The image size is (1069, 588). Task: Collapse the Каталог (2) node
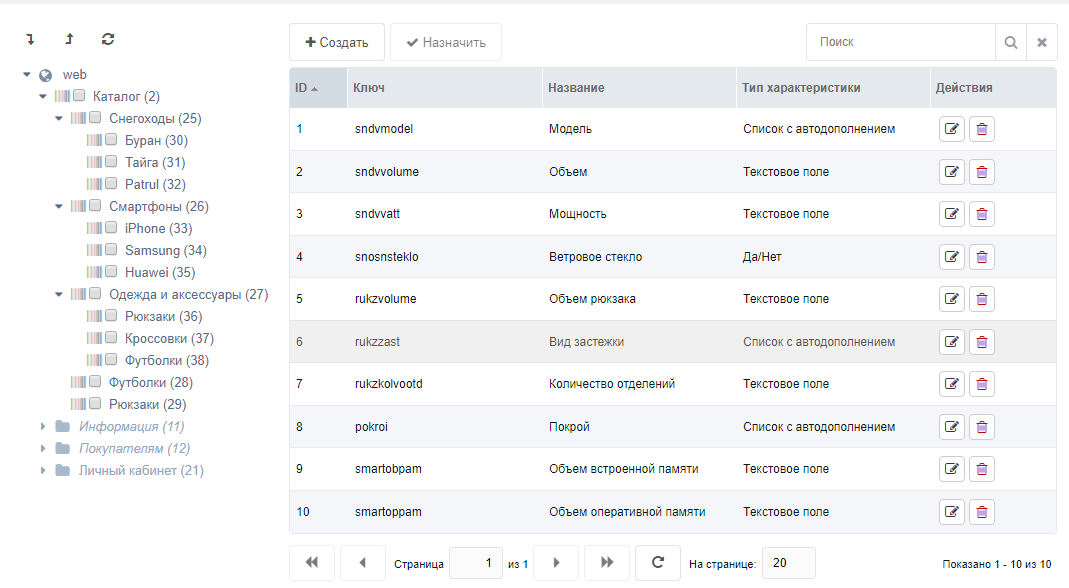pos(42,96)
